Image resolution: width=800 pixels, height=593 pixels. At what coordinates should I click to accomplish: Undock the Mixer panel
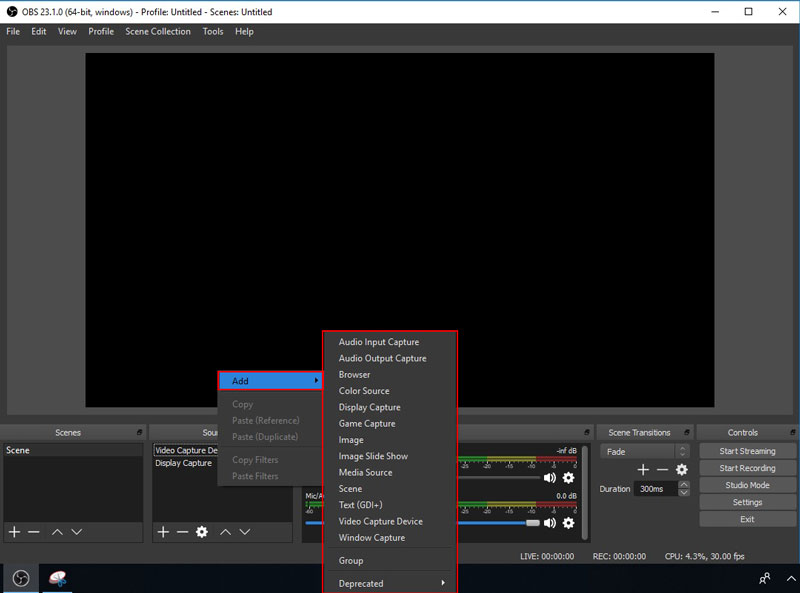click(x=587, y=432)
